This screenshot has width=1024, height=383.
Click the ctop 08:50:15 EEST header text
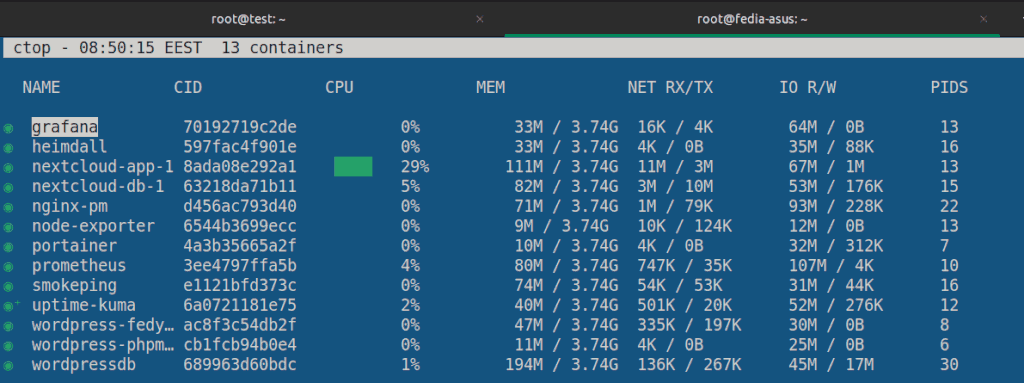pos(108,48)
